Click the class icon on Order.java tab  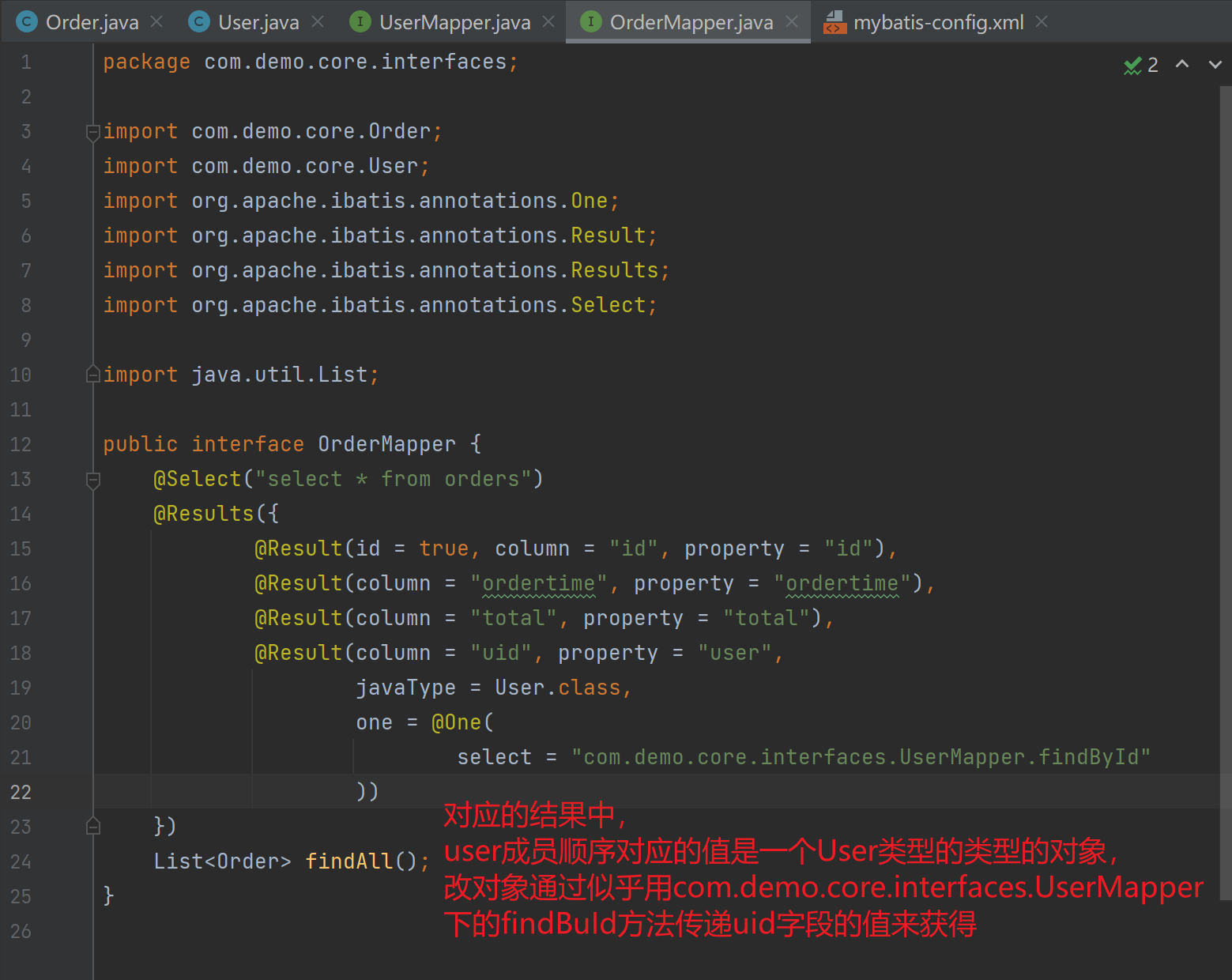coord(27,22)
